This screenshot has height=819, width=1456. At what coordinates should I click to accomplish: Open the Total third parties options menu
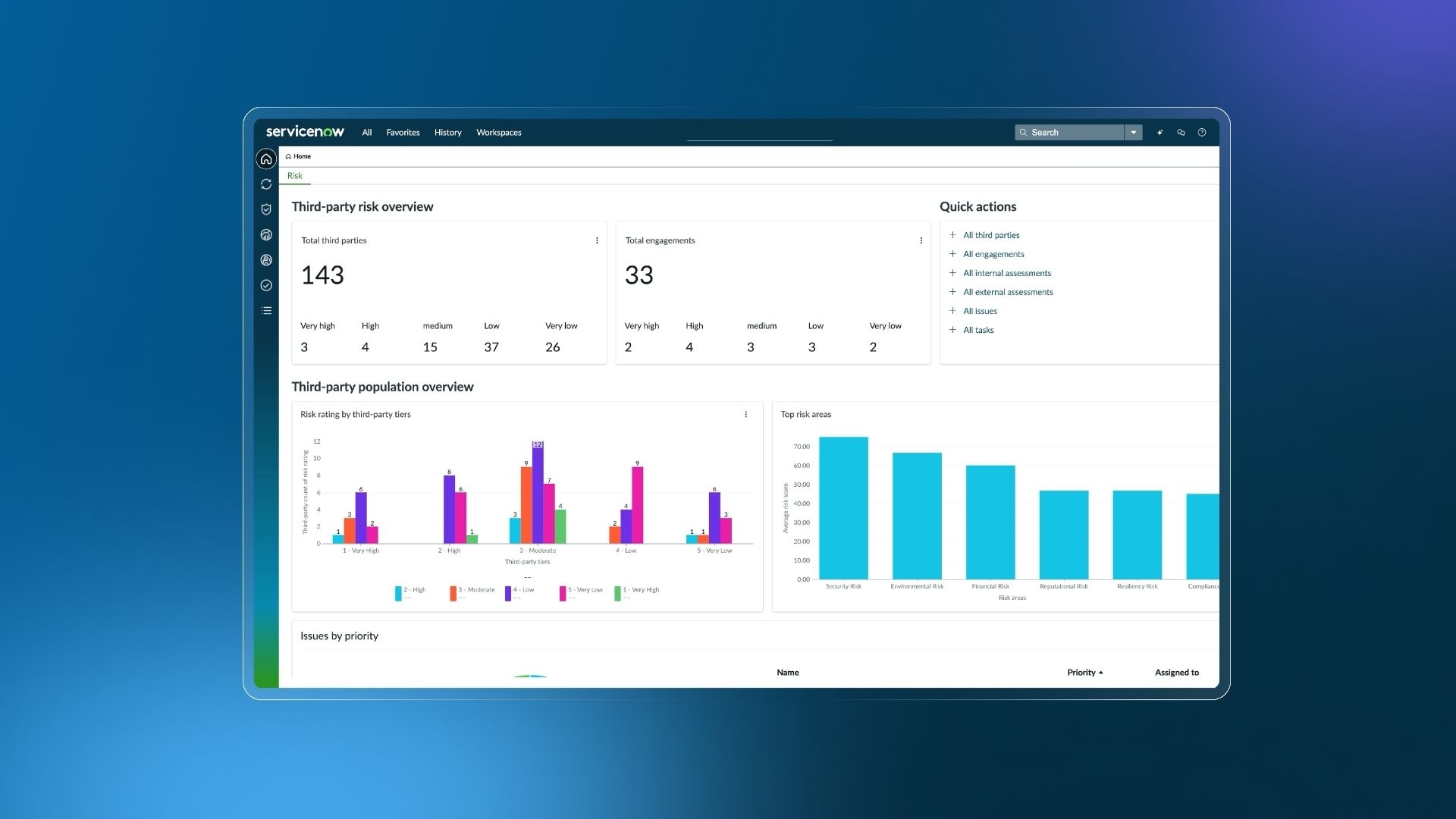coord(597,240)
